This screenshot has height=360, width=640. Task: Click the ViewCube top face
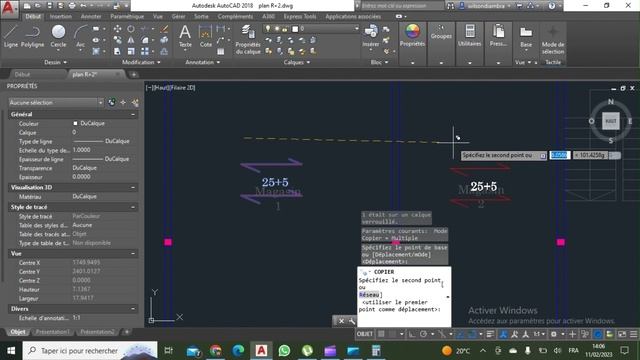tap(611, 121)
